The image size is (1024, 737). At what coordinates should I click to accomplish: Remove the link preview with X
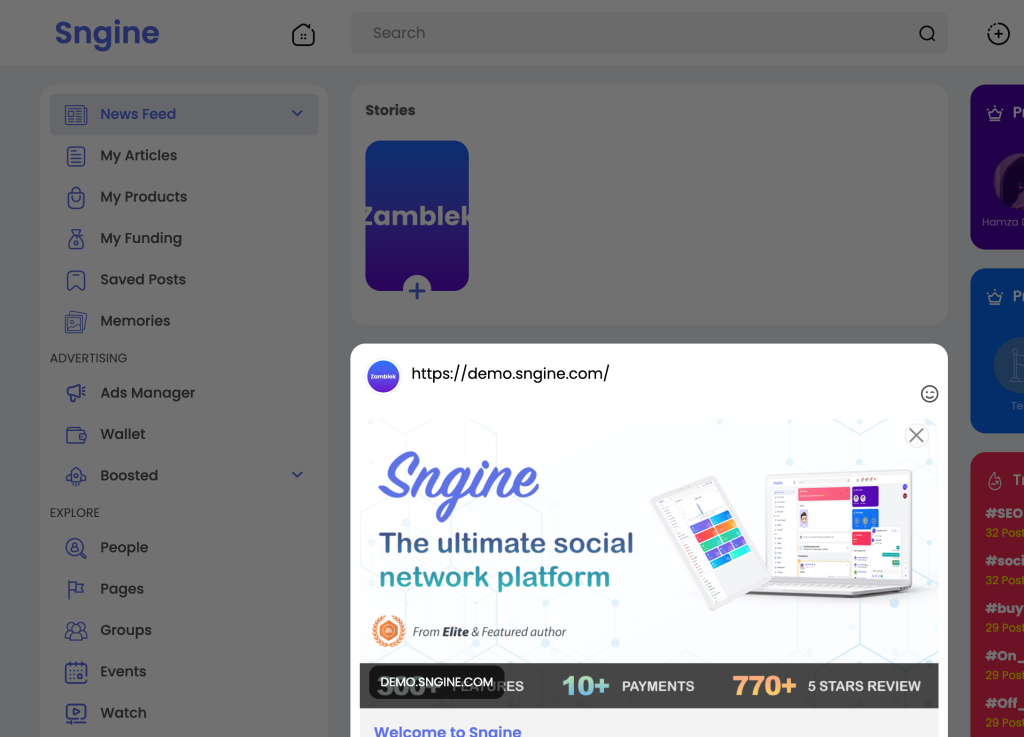click(916, 435)
